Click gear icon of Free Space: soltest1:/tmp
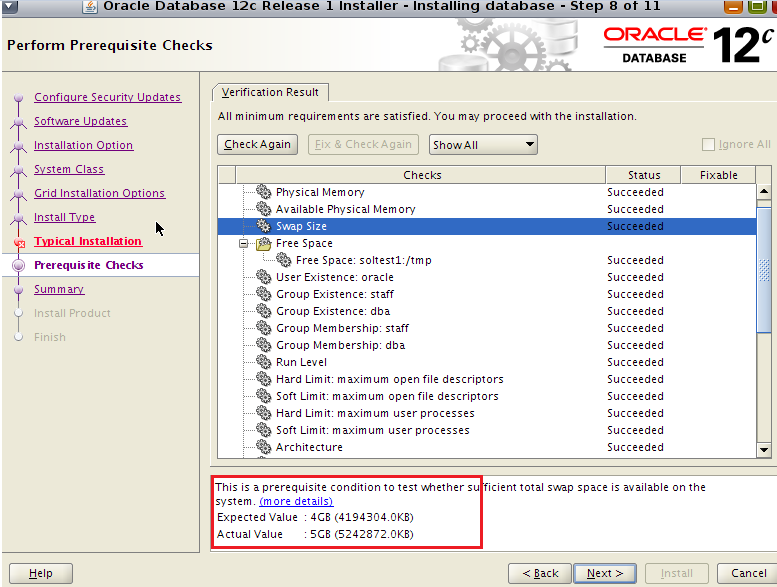The height and width of the screenshot is (587, 777). pos(283,260)
